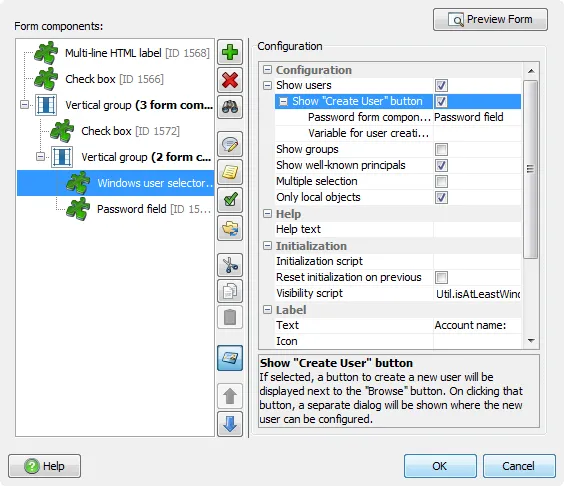Viewport: 564px width, 486px height.
Task: Collapse Vertical group (2 form c... tree node
Action: pos(41,156)
